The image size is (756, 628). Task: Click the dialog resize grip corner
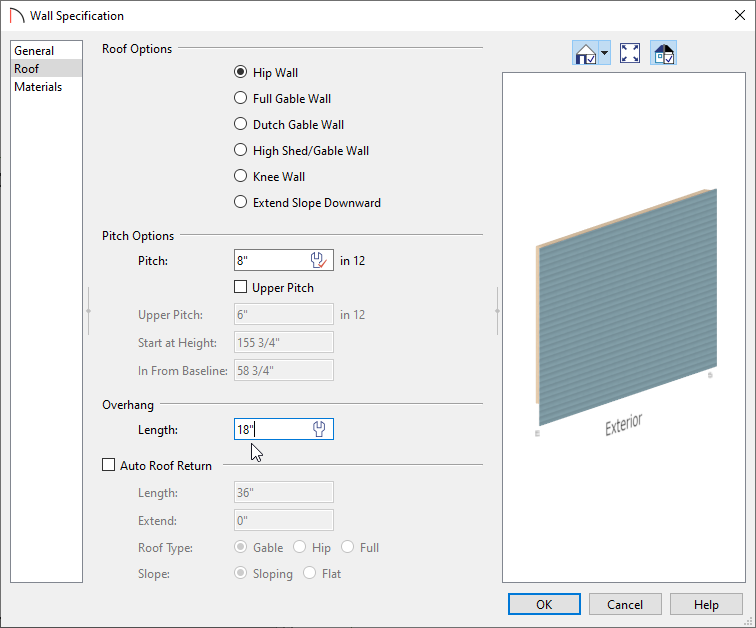pyautogui.click(x=750, y=622)
